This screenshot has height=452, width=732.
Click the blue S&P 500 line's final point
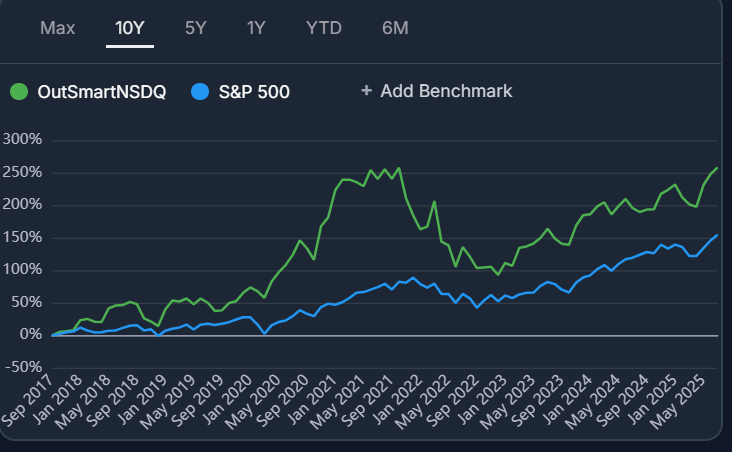pyautogui.click(x=716, y=235)
